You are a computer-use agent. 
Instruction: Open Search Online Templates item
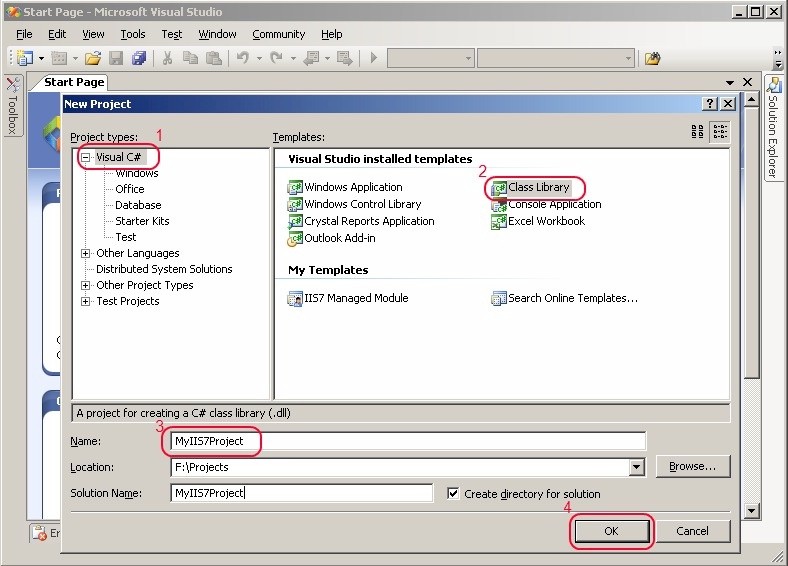[x=564, y=299]
